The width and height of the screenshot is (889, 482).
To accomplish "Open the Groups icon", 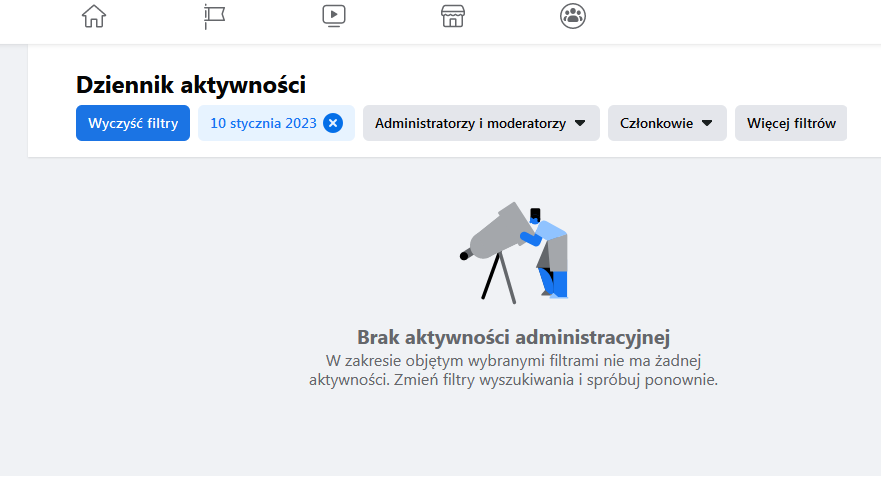I will 573,16.
